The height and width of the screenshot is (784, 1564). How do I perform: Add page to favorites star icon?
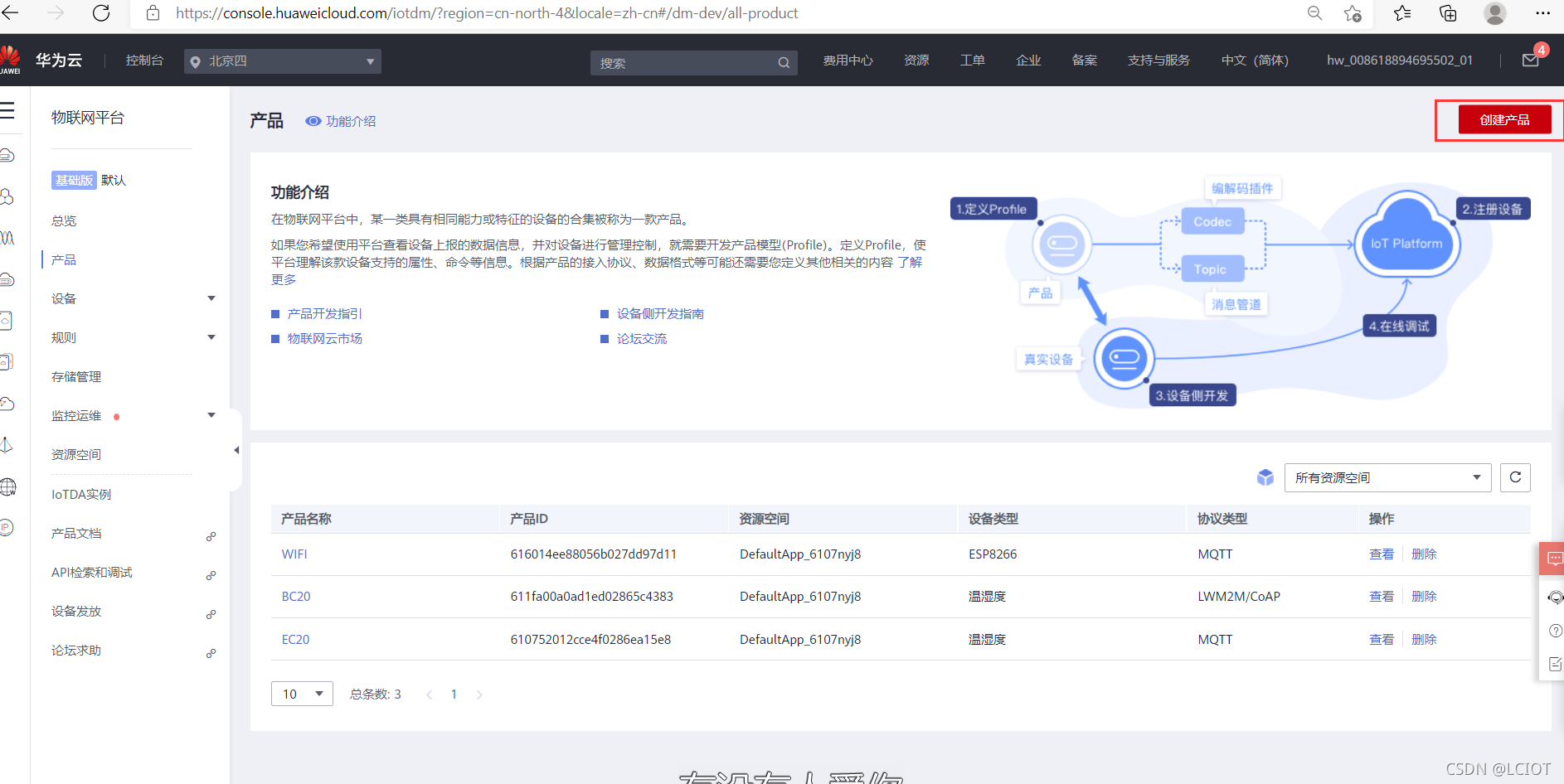click(x=1353, y=13)
